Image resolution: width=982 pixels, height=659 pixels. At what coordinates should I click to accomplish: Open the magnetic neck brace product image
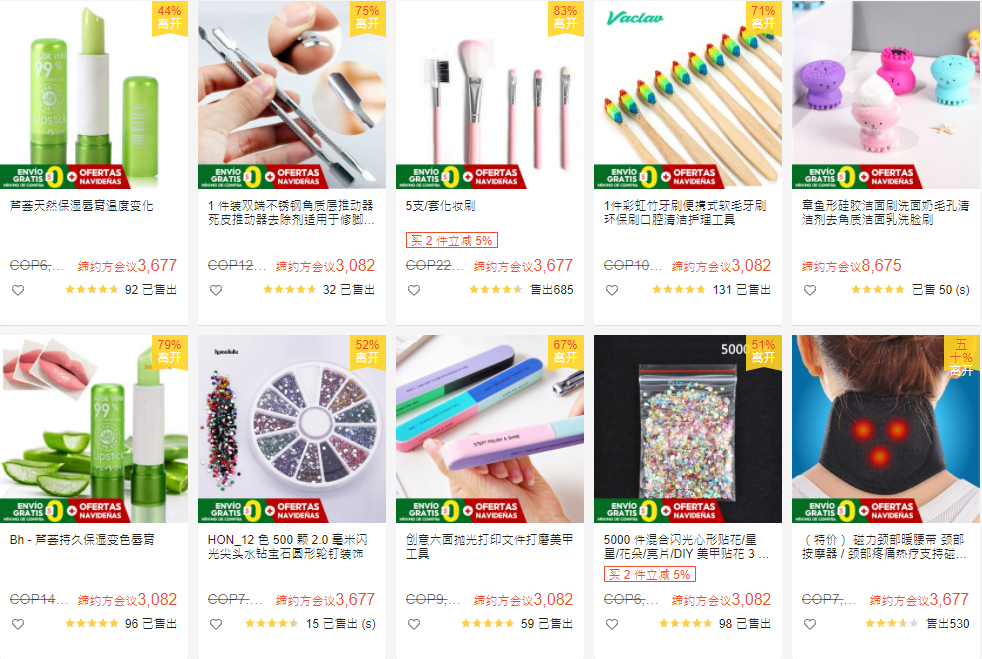pos(886,428)
